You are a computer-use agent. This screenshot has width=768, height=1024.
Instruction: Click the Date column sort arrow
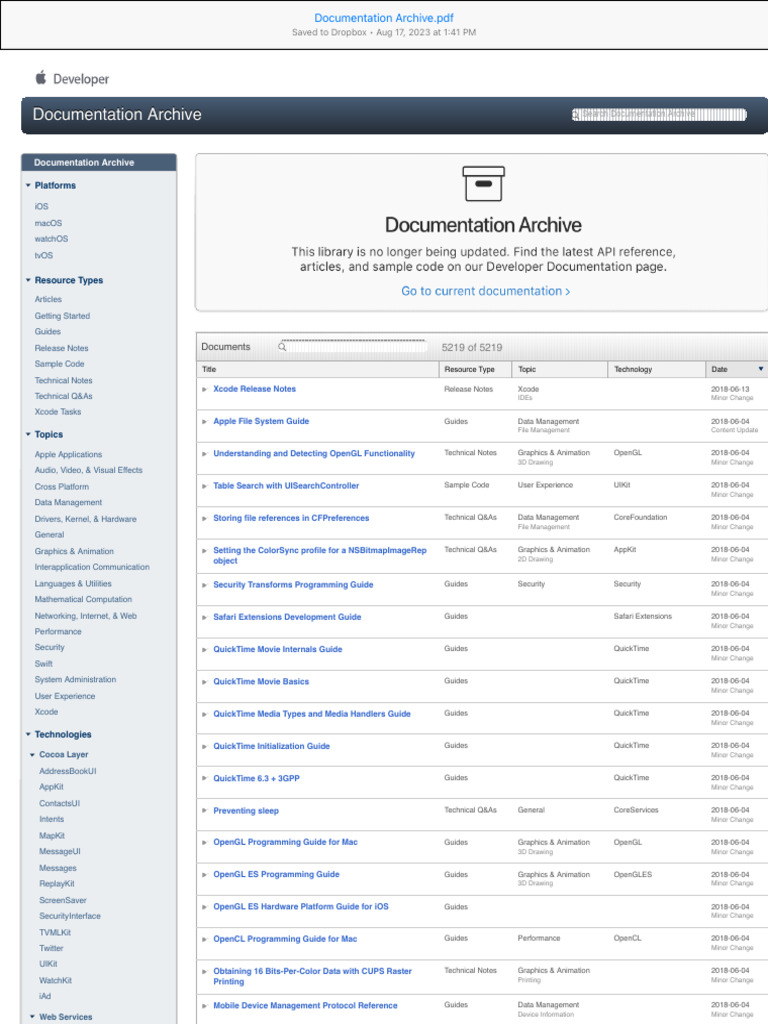pyautogui.click(x=760, y=369)
